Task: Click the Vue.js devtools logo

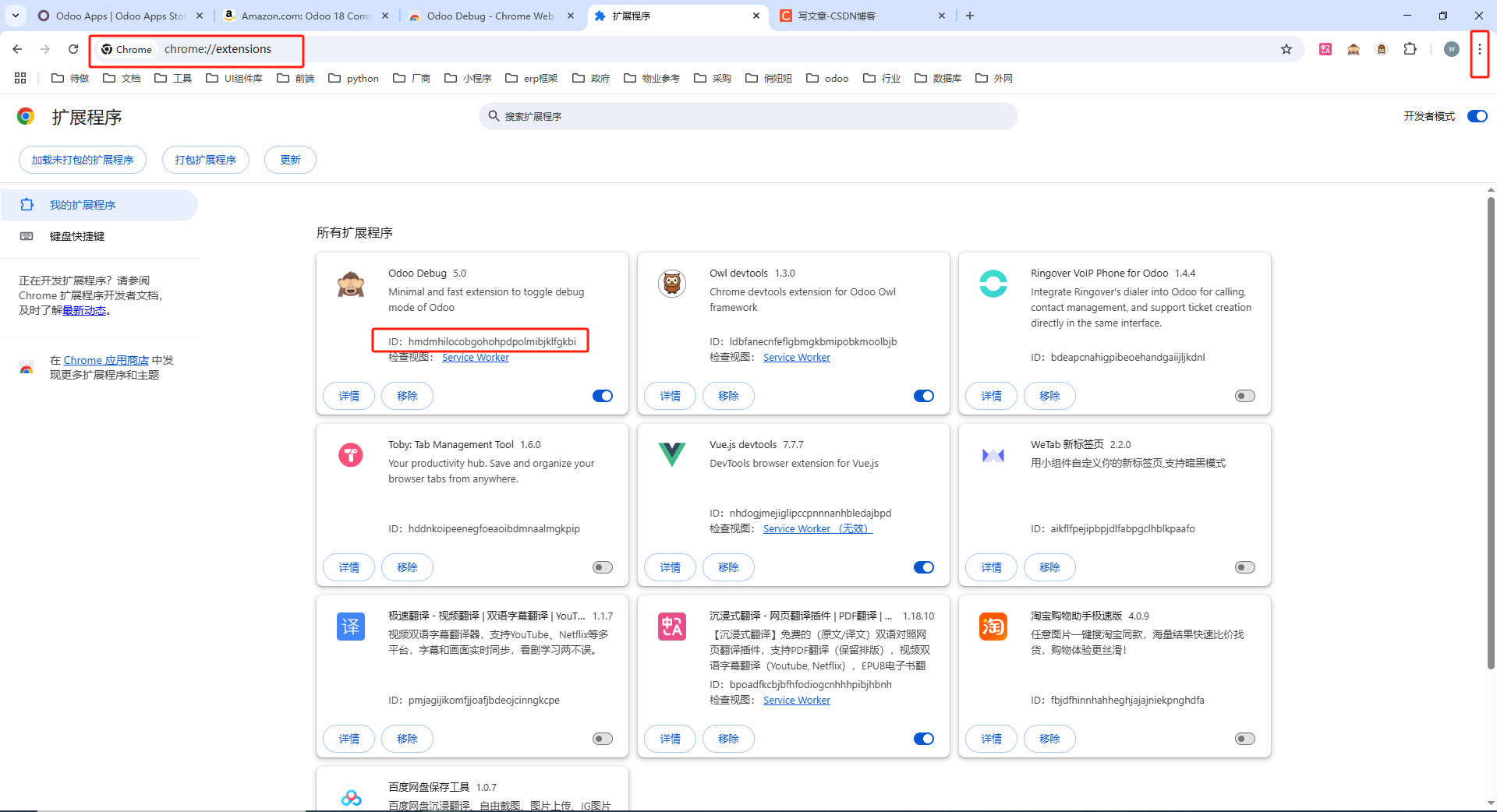Action: click(x=671, y=455)
